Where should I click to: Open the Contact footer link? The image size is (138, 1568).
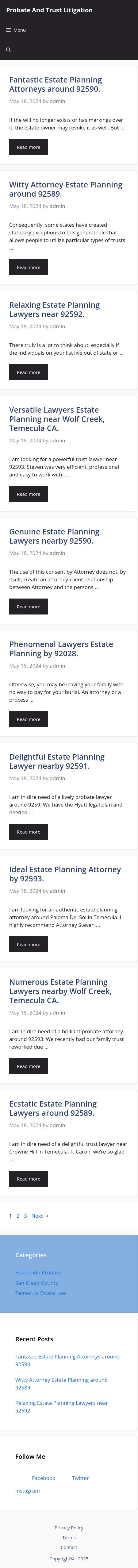[69, 1547]
